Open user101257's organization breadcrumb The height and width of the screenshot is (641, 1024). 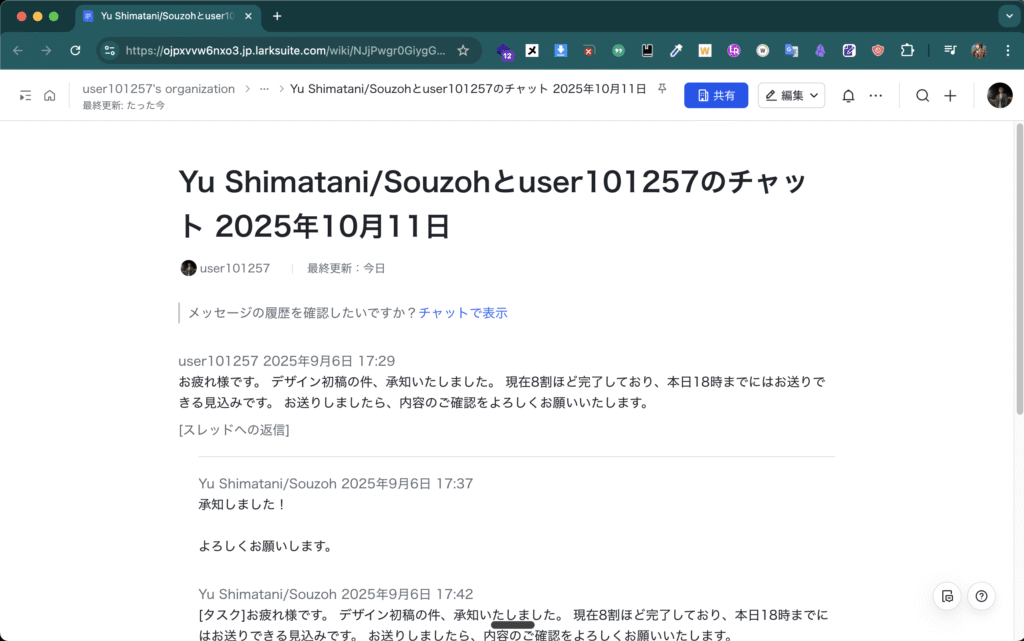point(158,89)
